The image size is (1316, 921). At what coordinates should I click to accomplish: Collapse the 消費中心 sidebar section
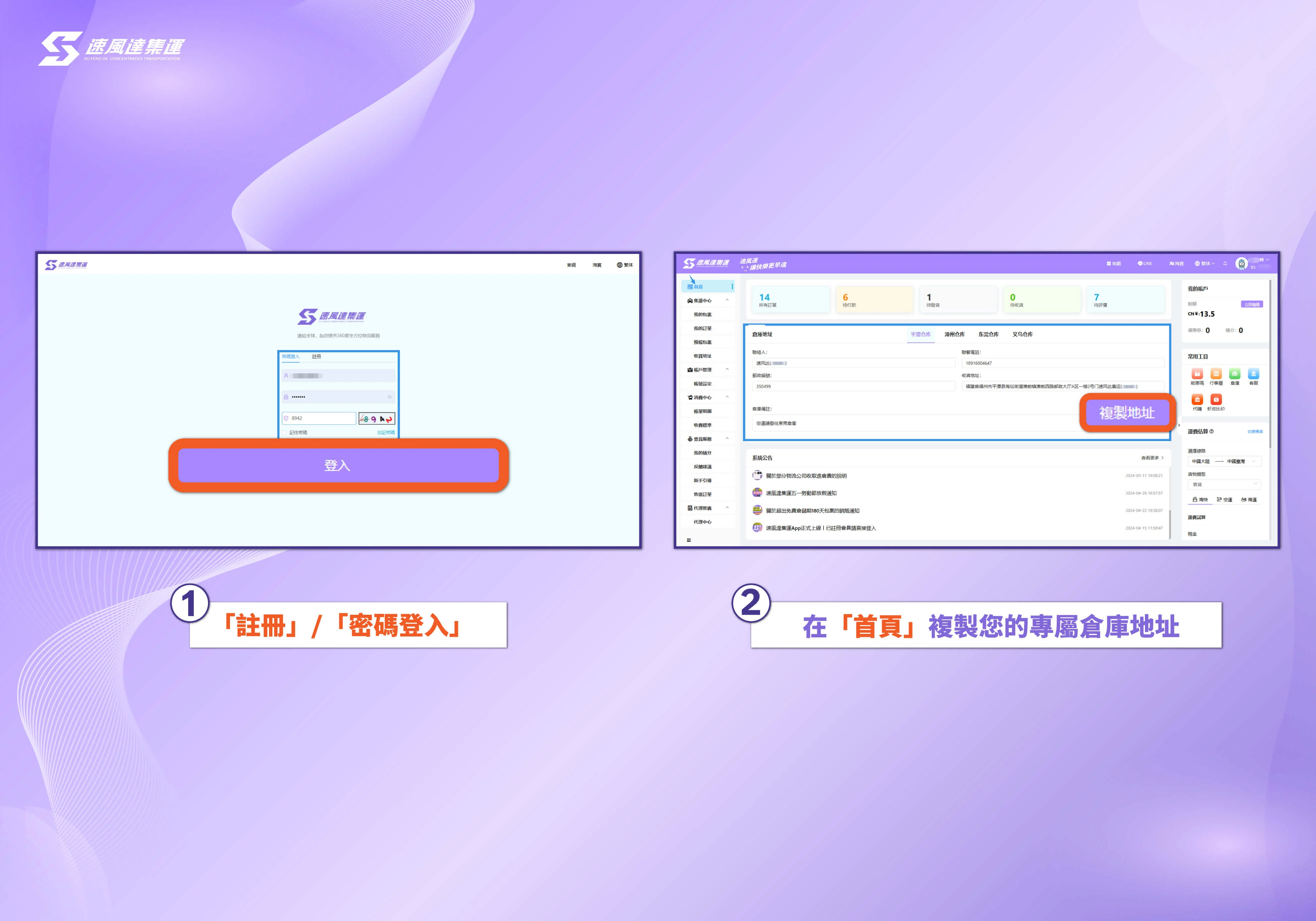click(x=727, y=397)
